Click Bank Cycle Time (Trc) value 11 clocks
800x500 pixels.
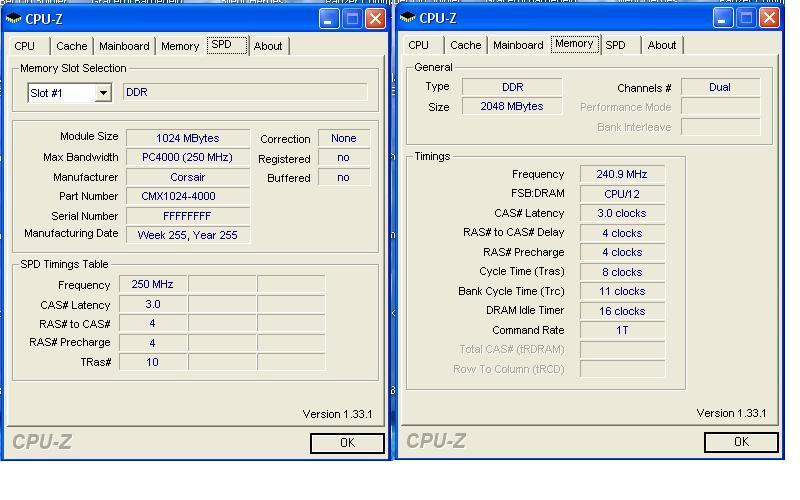[622, 291]
